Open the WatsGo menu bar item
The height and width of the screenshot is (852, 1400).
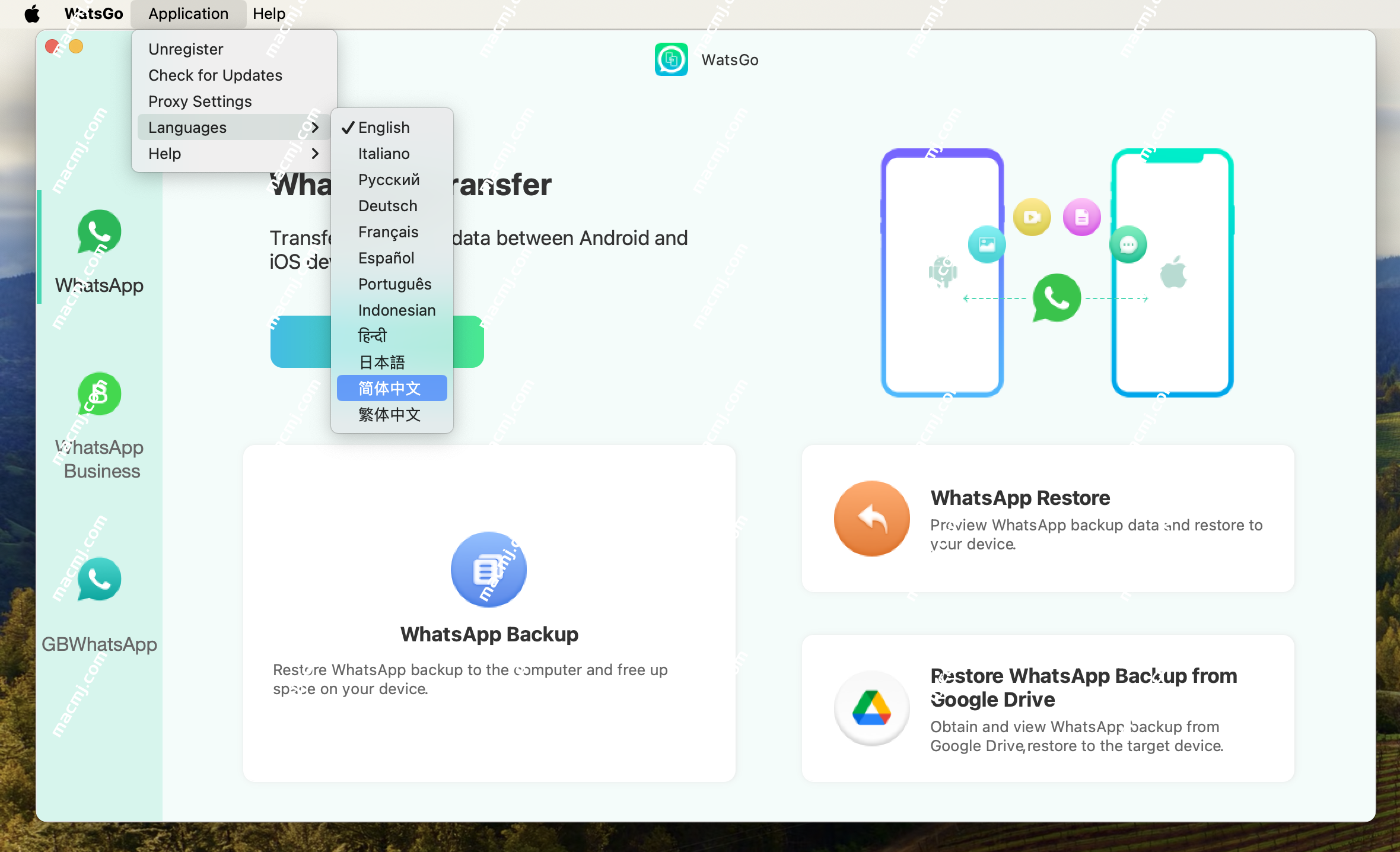tap(93, 13)
